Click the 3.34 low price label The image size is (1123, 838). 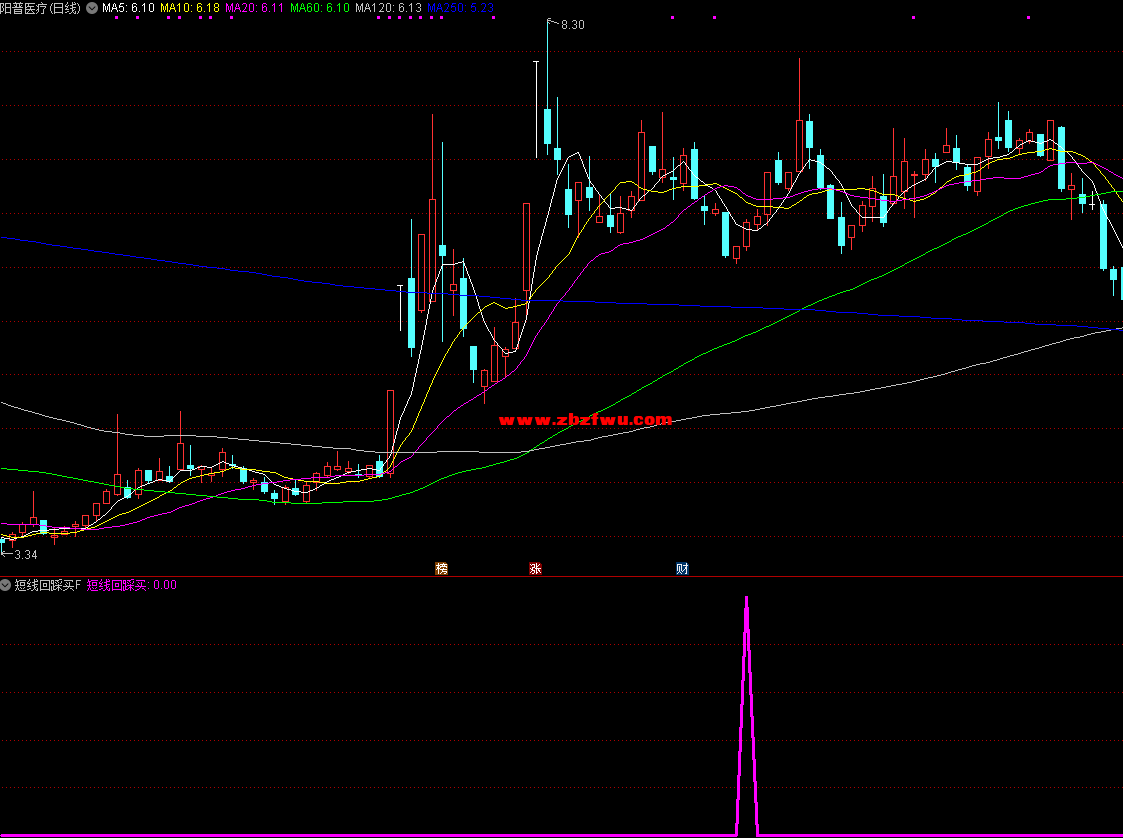(x=26, y=554)
